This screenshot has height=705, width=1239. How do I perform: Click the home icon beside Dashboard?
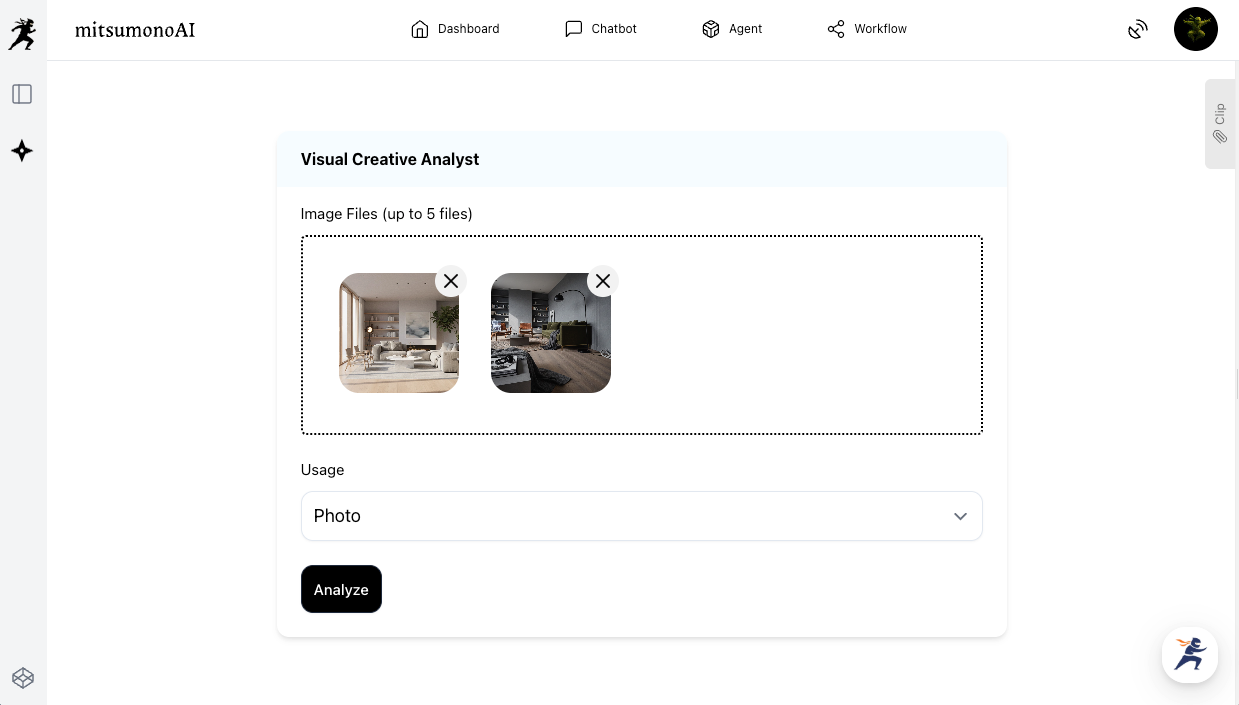pos(420,29)
